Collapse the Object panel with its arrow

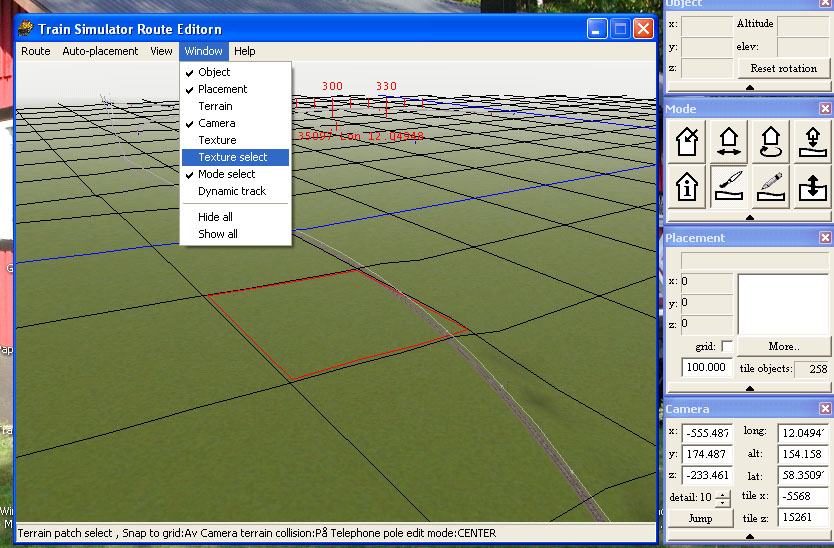tap(749, 87)
